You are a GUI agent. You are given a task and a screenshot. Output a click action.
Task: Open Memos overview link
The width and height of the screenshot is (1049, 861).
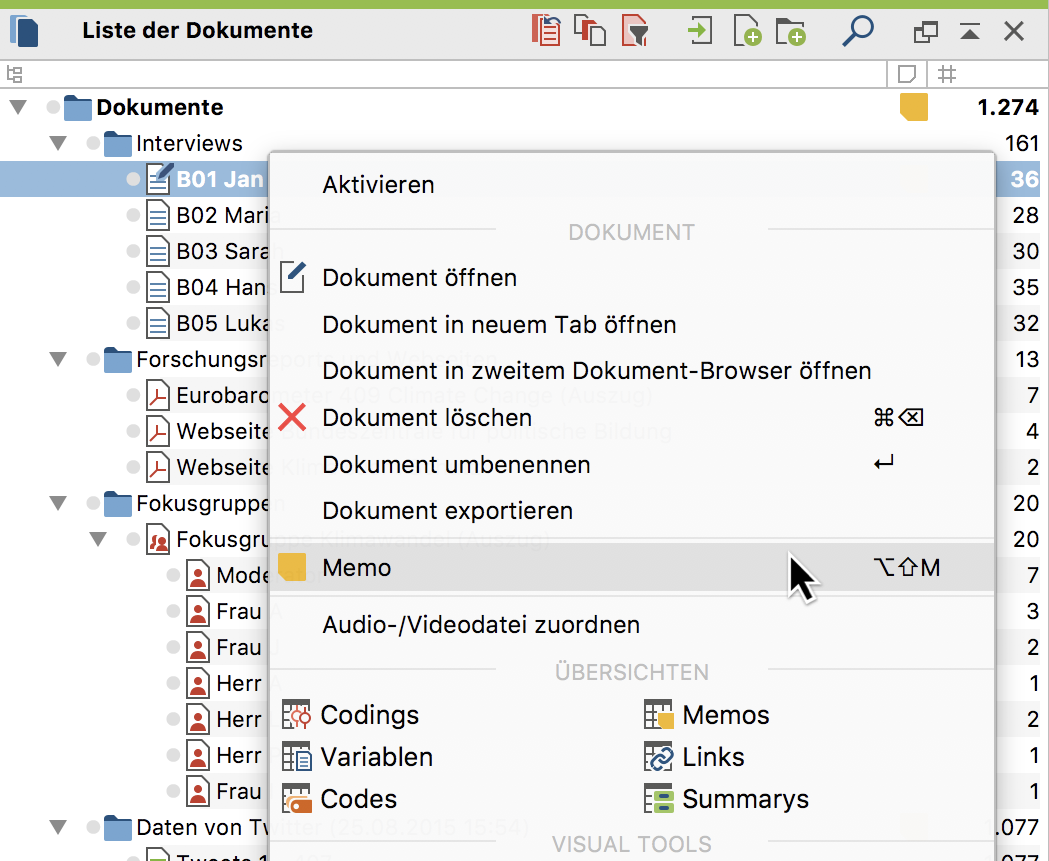click(x=726, y=714)
